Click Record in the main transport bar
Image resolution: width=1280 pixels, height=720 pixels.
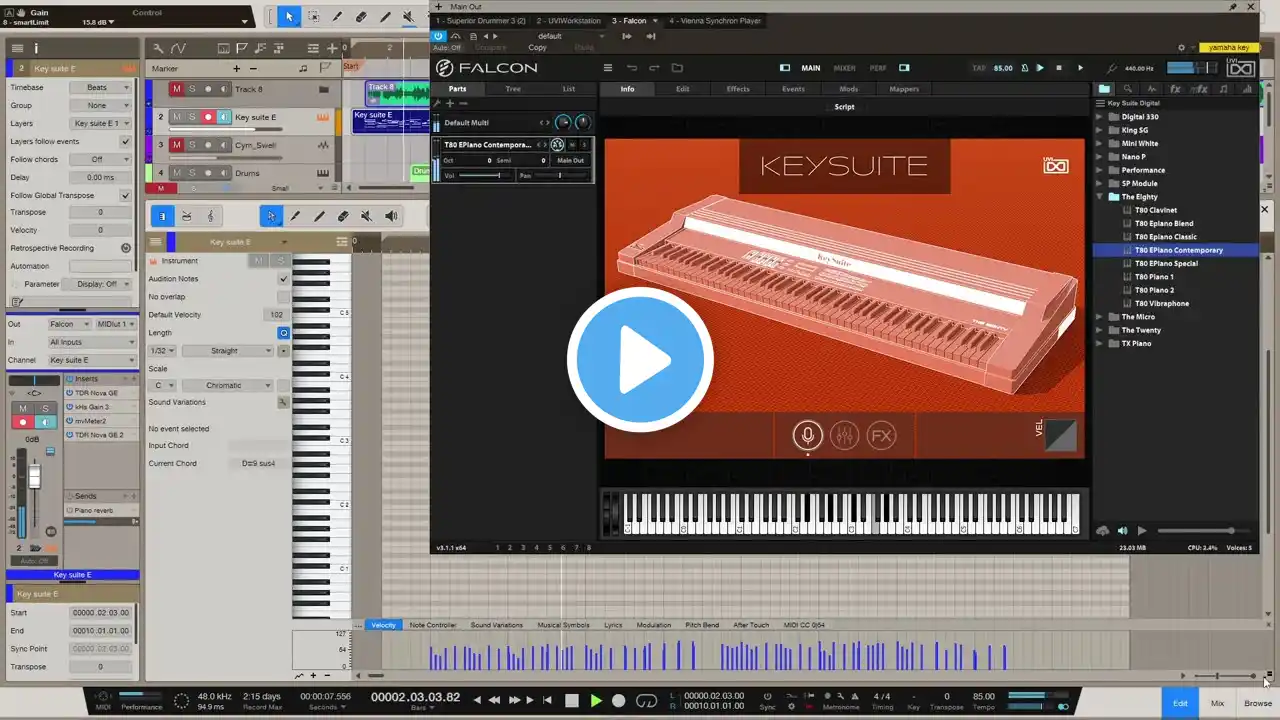(x=619, y=701)
